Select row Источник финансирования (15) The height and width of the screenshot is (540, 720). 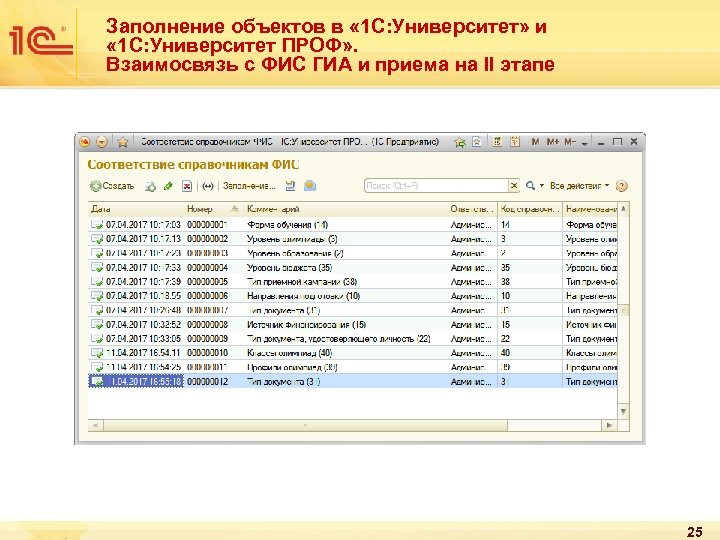point(353,325)
